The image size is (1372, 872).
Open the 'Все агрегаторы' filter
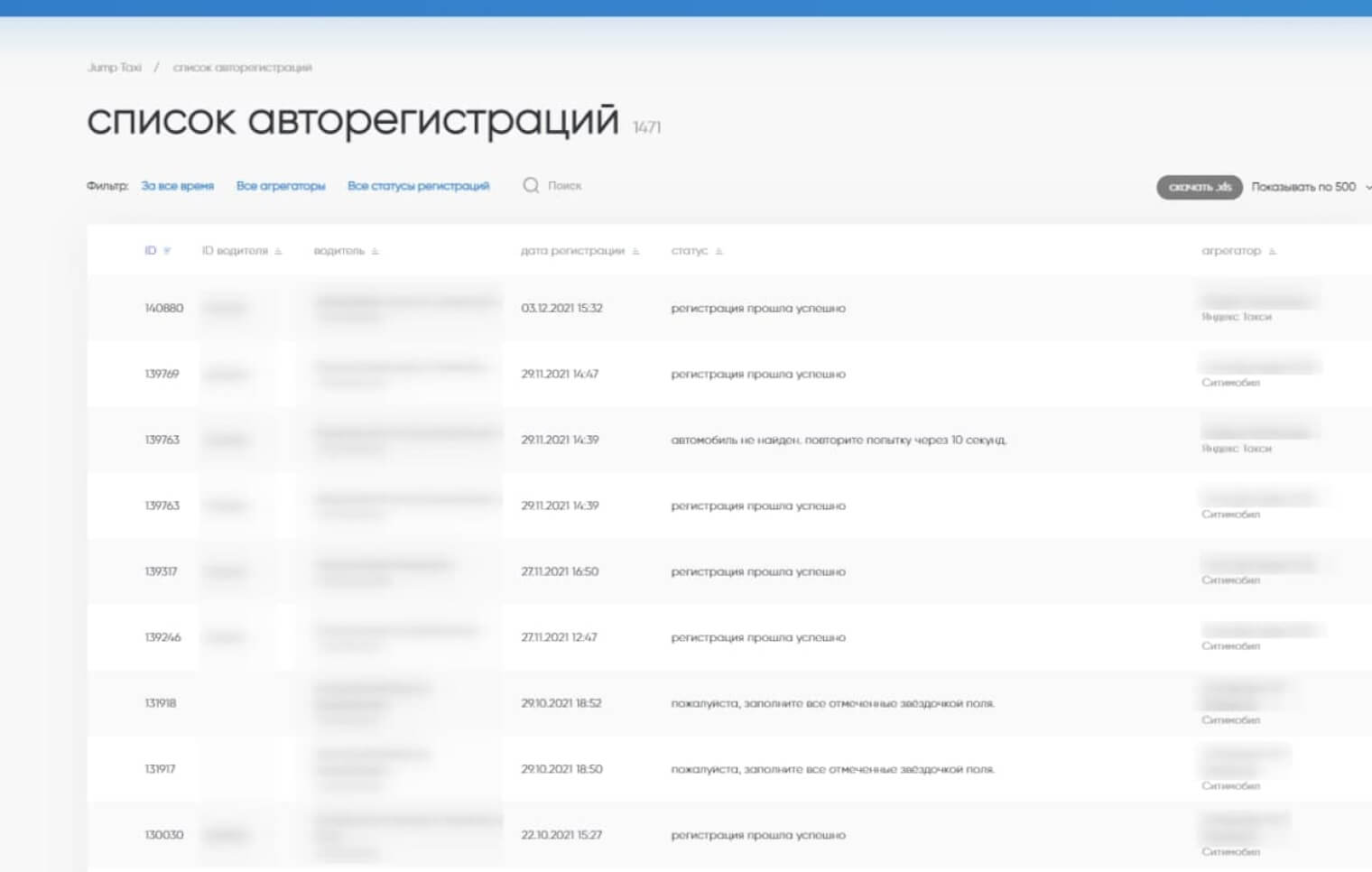click(x=281, y=186)
